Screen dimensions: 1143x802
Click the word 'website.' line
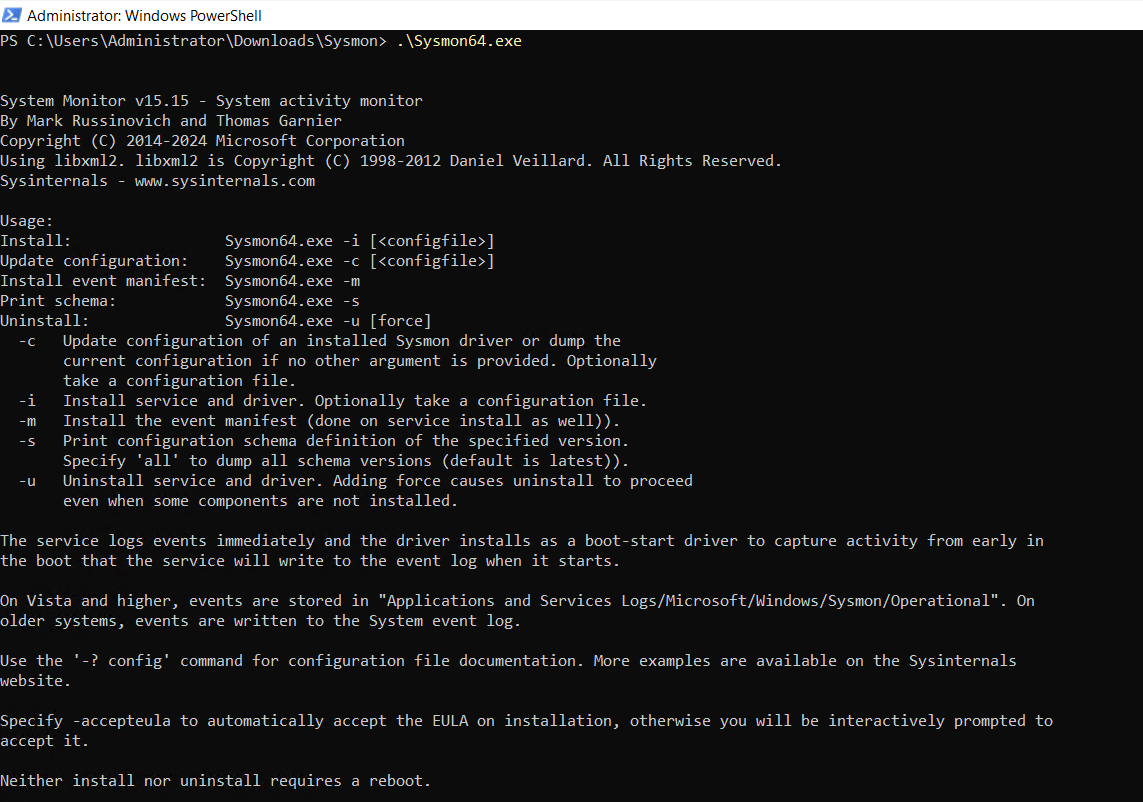(x=36, y=681)
